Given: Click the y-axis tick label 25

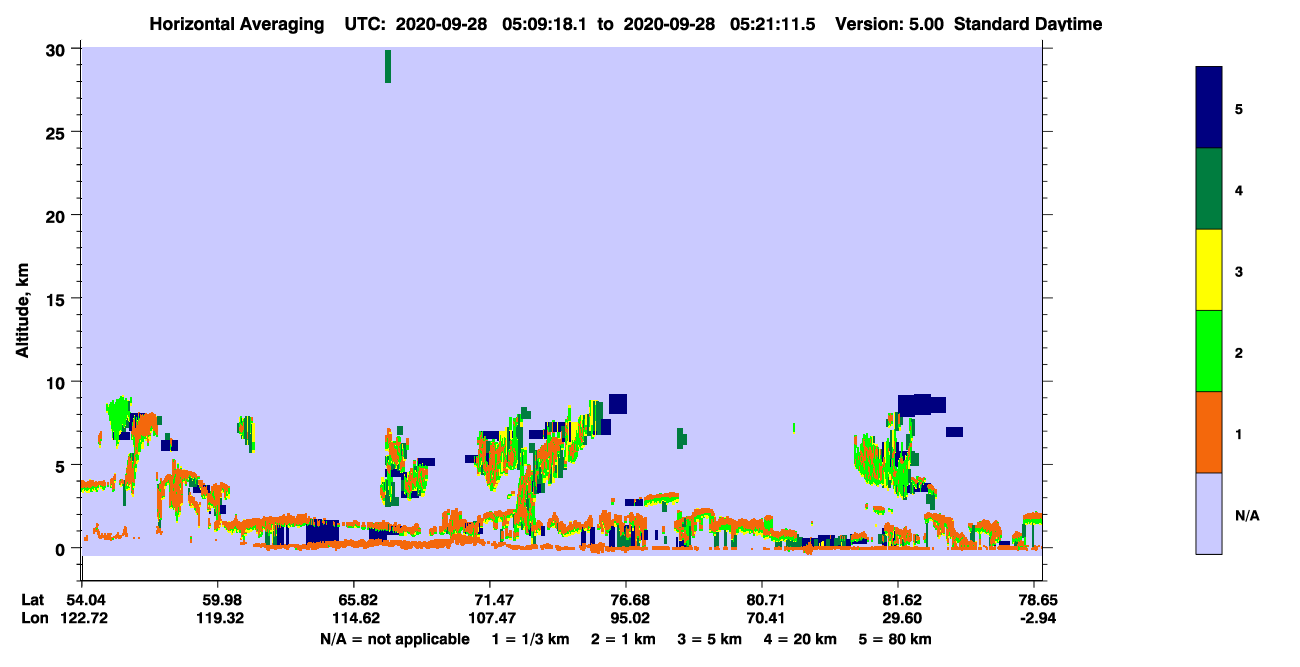Looking at the screenshot, I should (57, 132).
